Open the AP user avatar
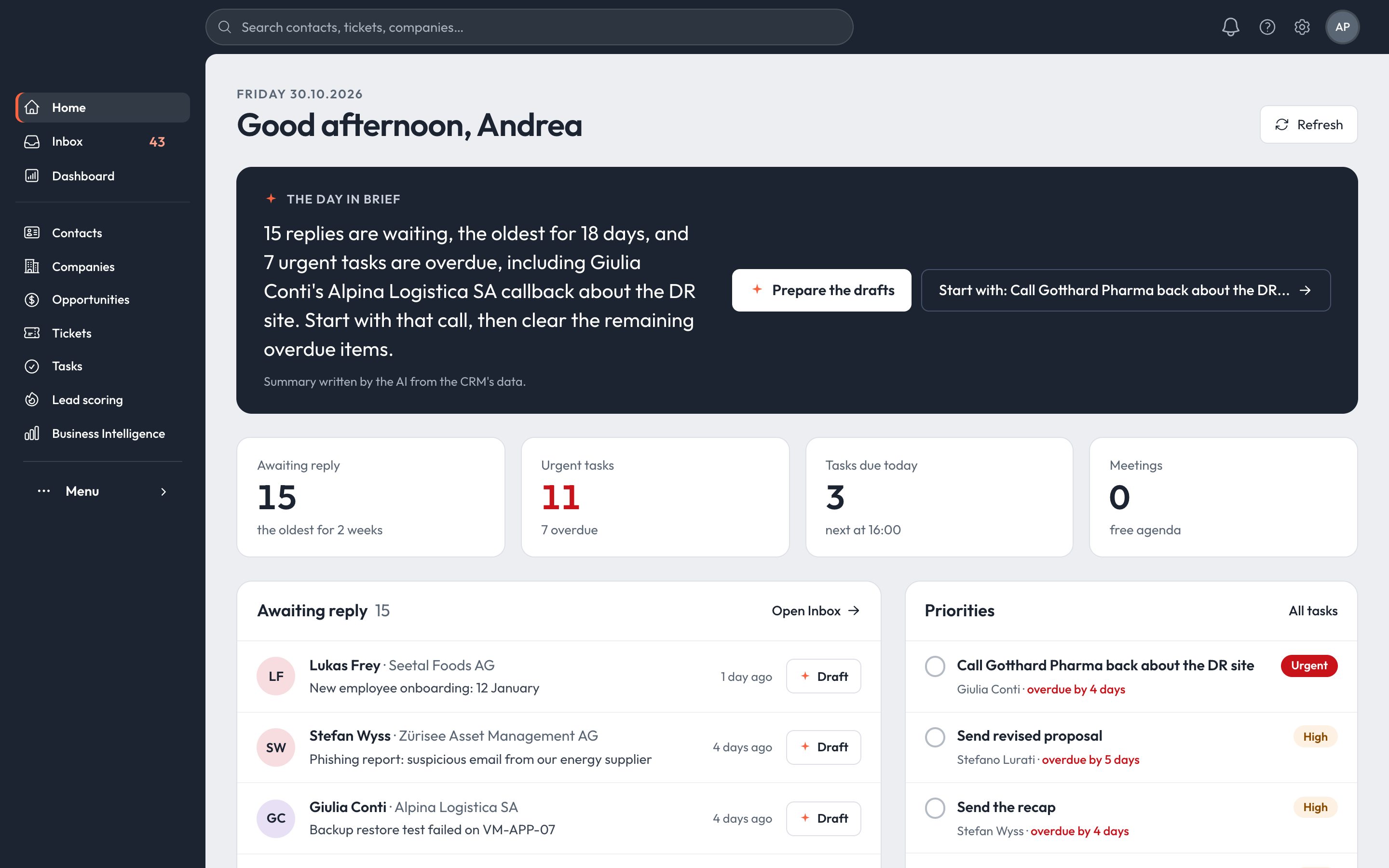1389x868 pixels. [x=1342, y=27]
